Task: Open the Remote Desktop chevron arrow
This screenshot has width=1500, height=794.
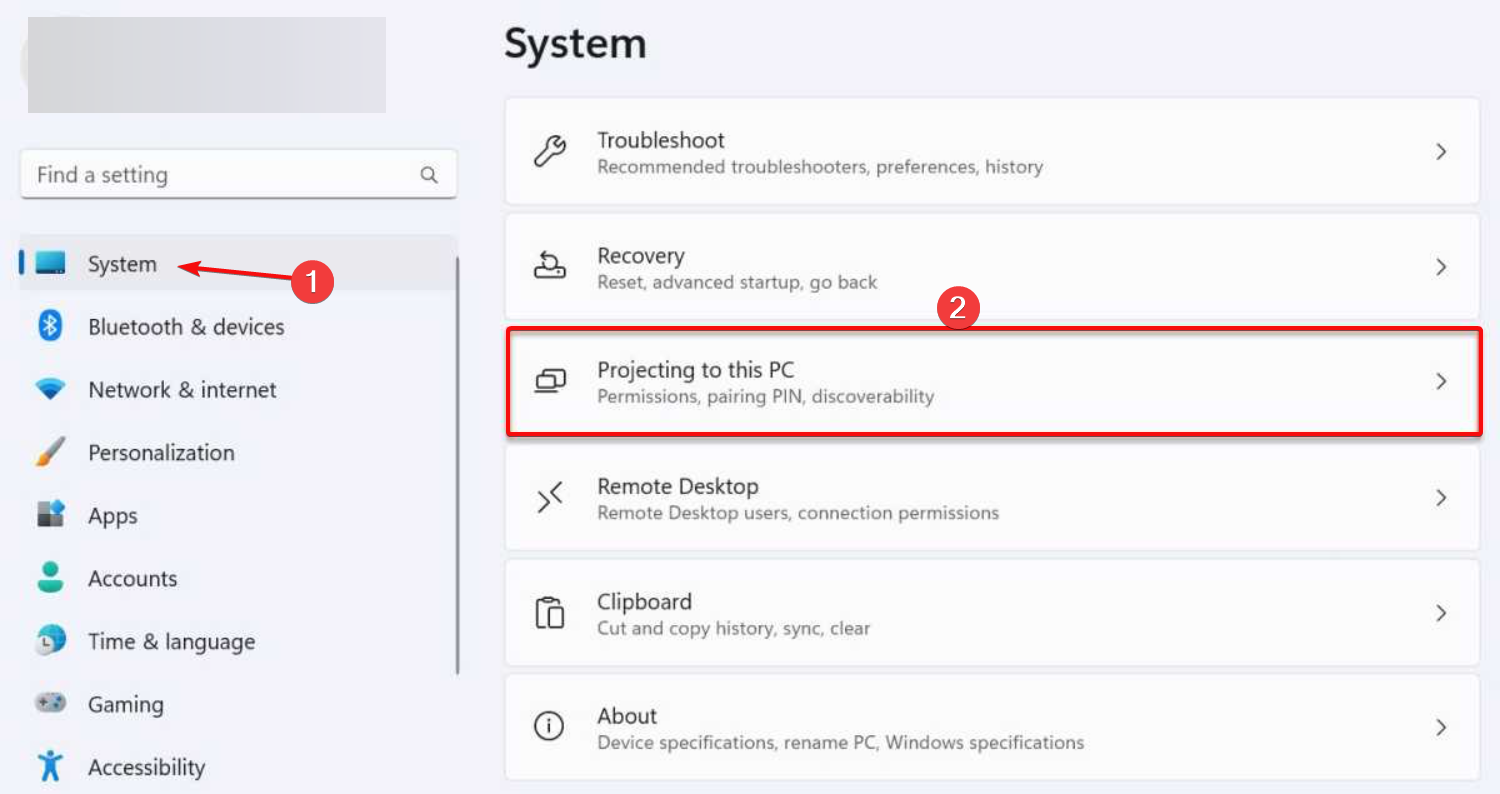Action: (1441, 498)
